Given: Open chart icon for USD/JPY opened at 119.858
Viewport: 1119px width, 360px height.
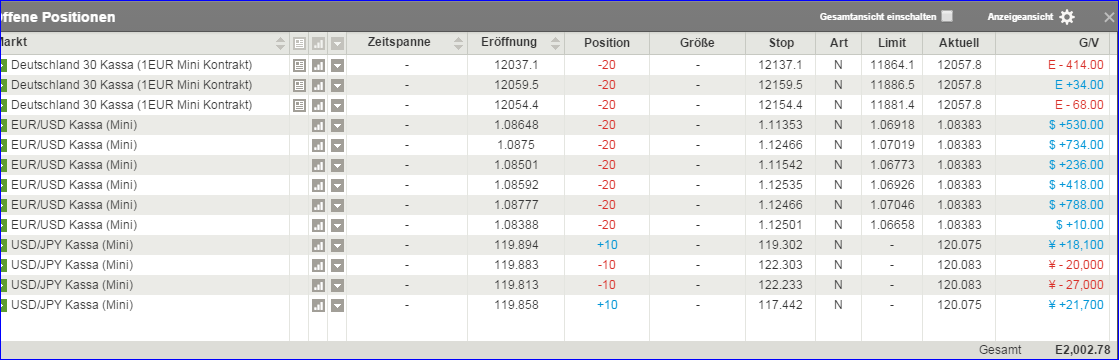Looking at the screenshot, I should 318,305.
